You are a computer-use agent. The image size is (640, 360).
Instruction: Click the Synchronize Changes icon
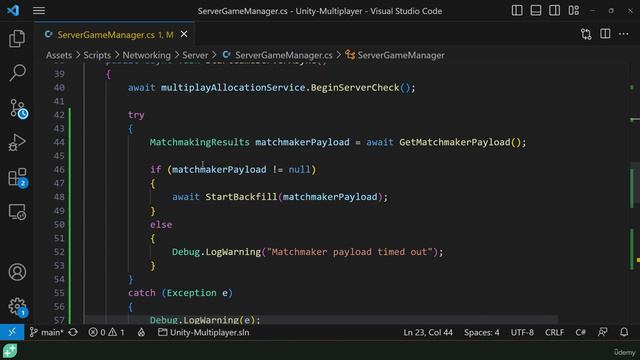coord(73,332)
